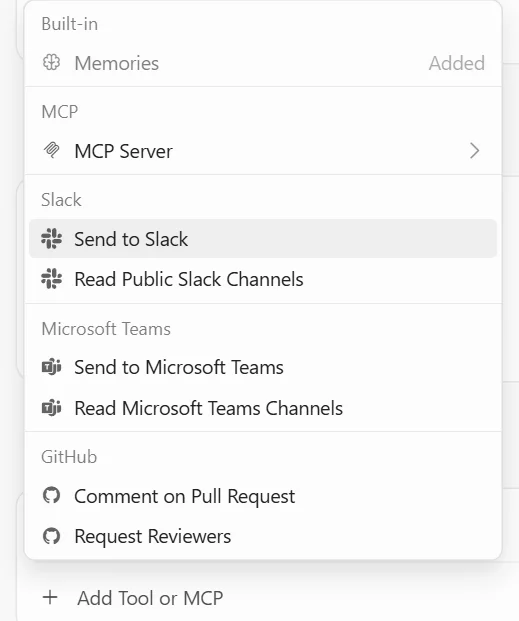Click the Slack logo beside Read Public Slack Channels

tap(52, 279)
